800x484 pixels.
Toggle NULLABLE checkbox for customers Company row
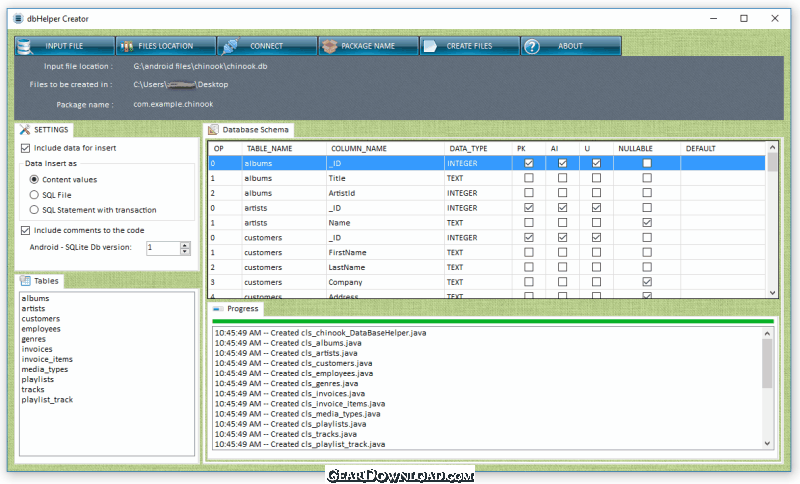(647, 282)
